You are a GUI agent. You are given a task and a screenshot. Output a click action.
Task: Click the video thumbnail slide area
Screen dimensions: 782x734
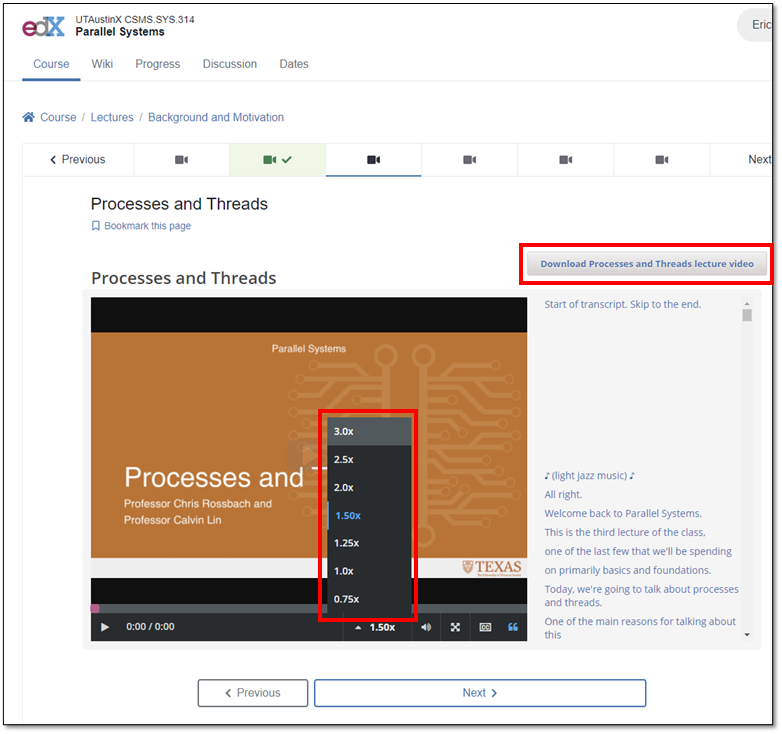point(309,445)
